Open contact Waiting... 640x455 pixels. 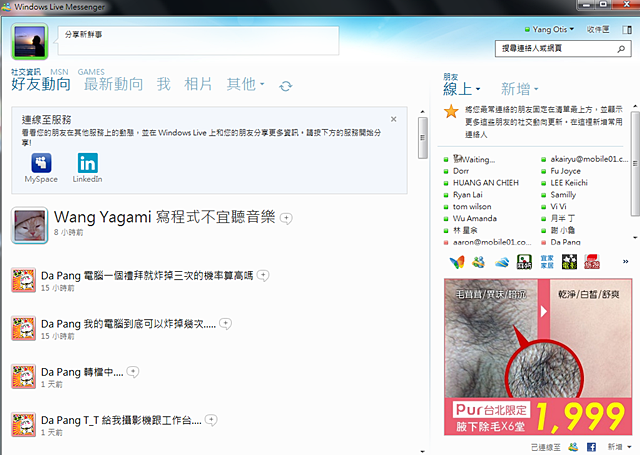(x=473, y=159)
